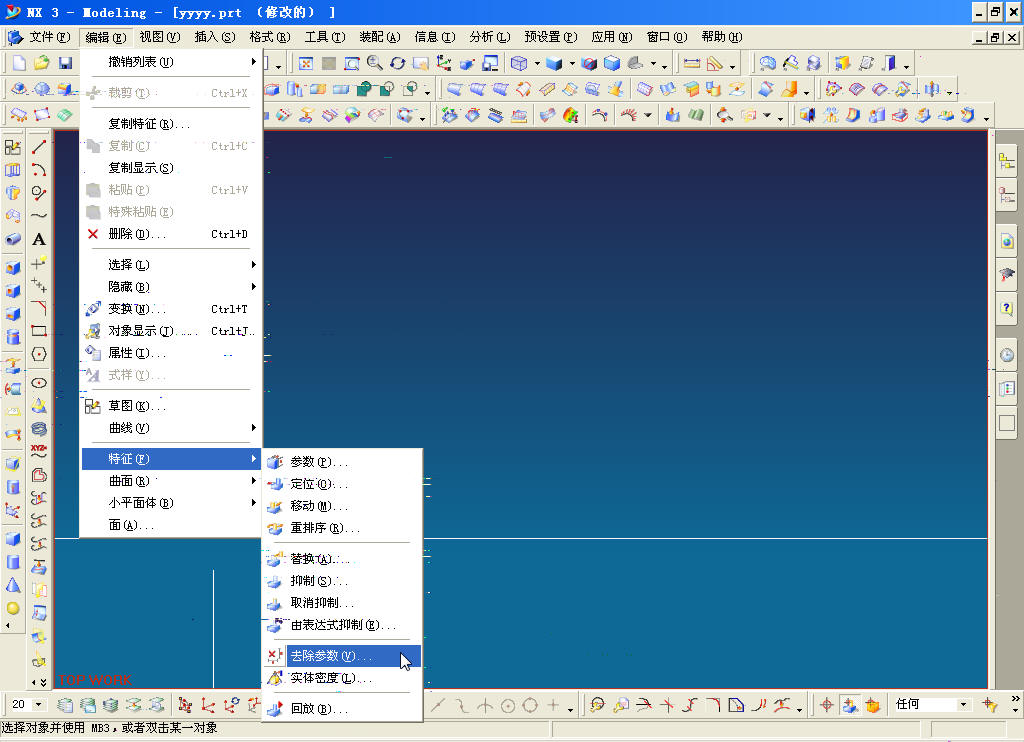Select the Polygon tool

click(x=39, y=354)
